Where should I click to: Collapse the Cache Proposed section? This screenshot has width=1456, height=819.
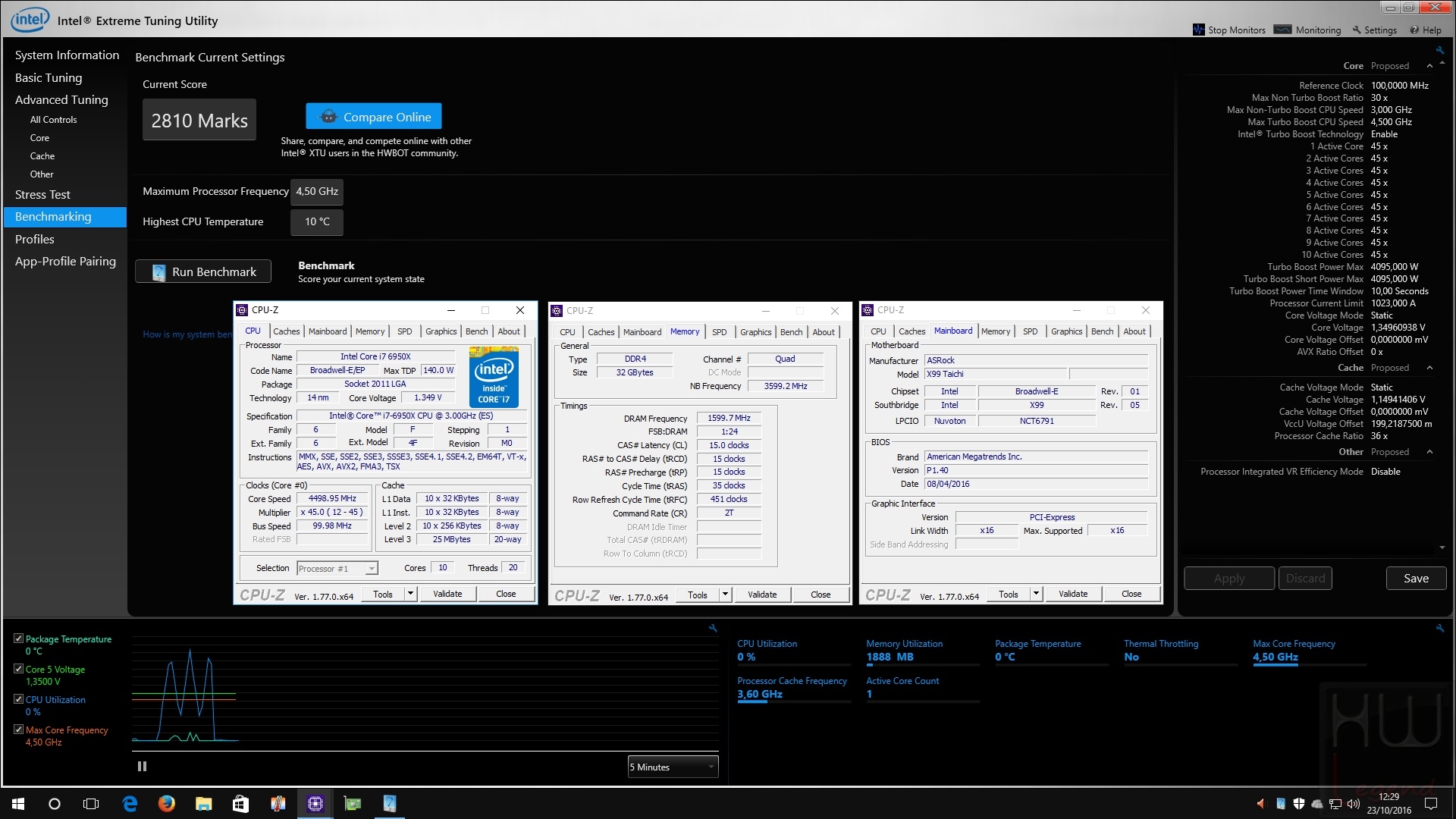[1430, 368]
